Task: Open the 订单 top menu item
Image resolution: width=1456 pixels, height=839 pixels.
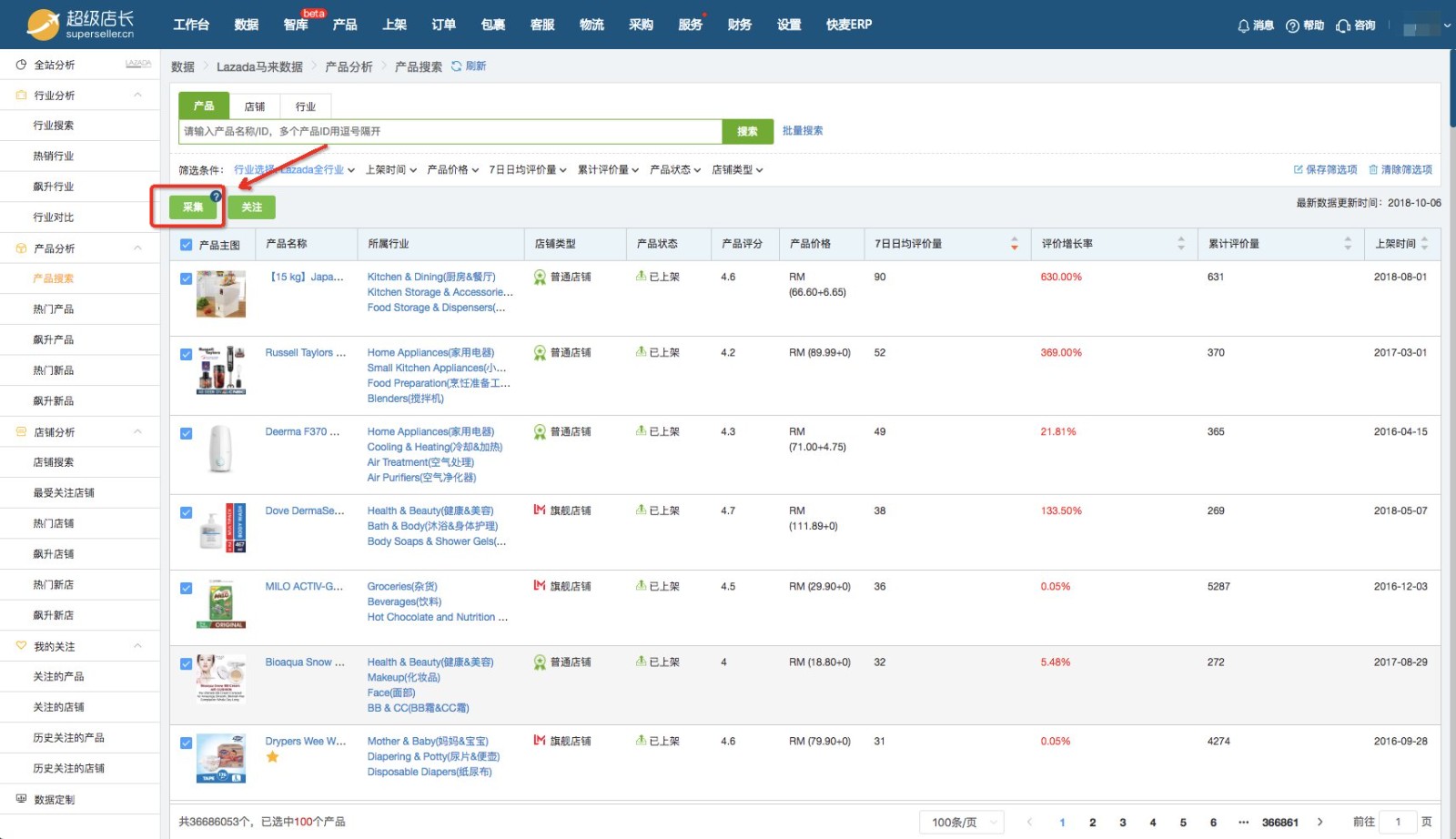Action: tap(443, 25)
